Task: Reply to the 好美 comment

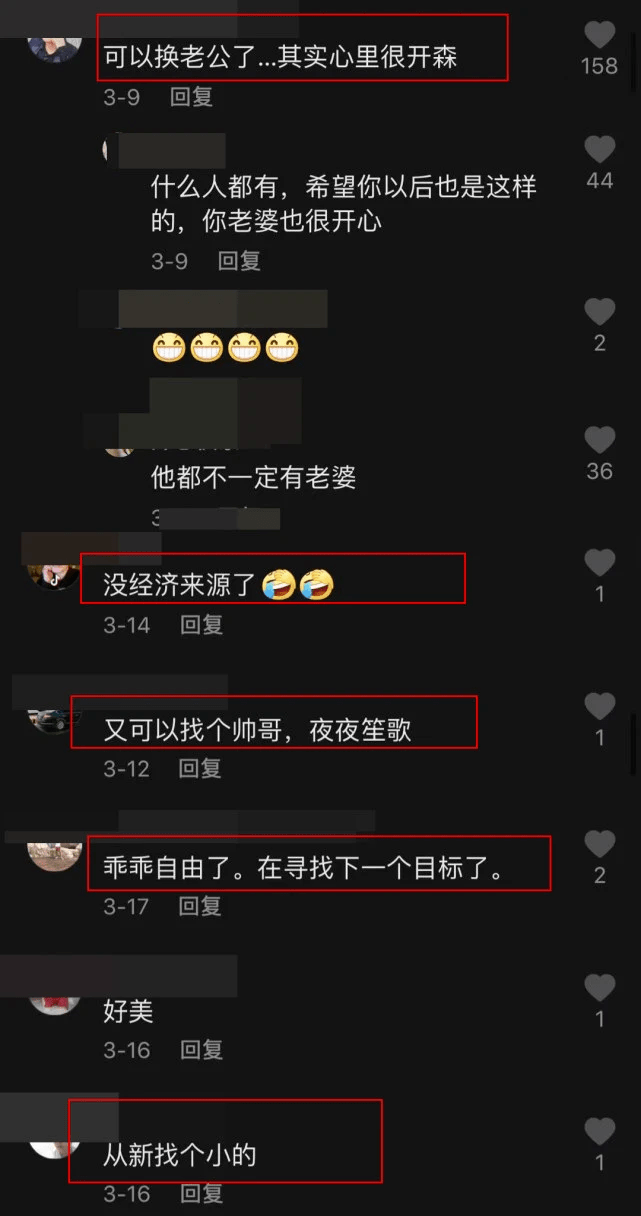Action: 201,1050
